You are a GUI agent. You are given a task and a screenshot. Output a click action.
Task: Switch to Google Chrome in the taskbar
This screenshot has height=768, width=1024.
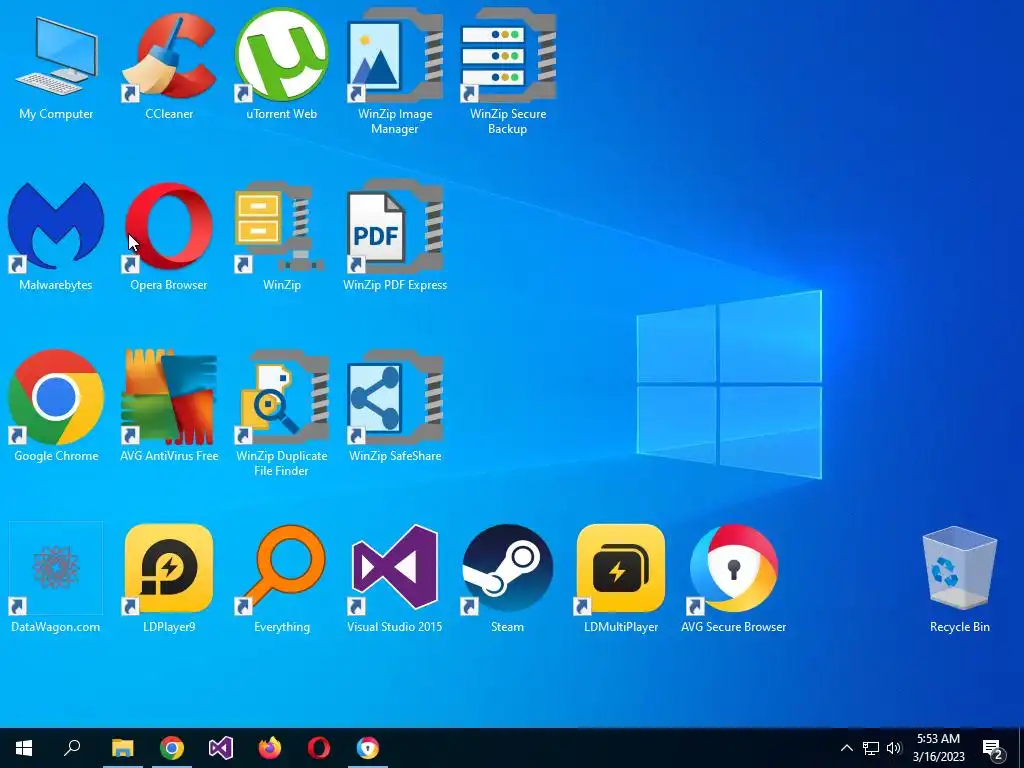pos(172,748)
